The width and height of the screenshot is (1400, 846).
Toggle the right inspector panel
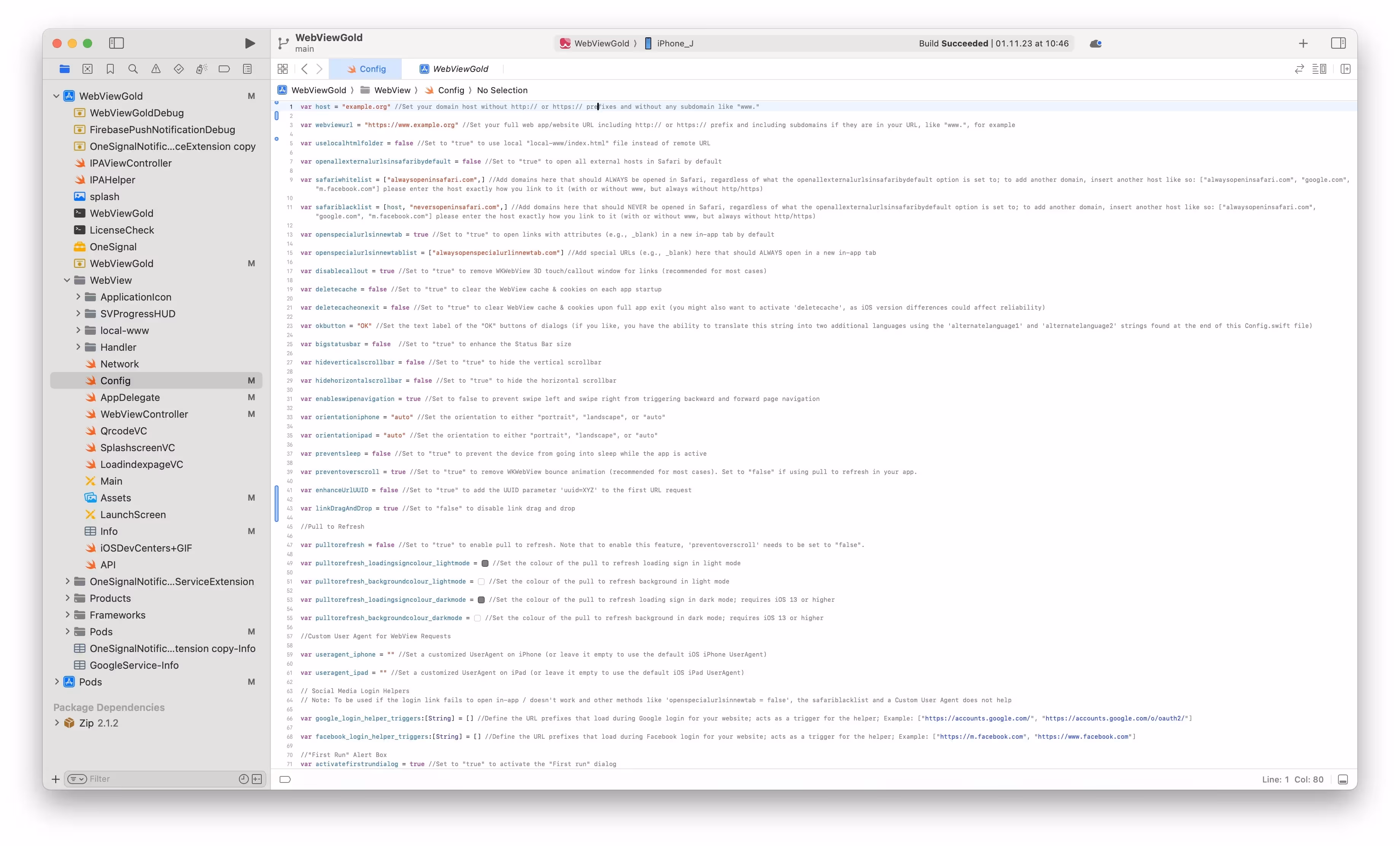point(1338,43)
